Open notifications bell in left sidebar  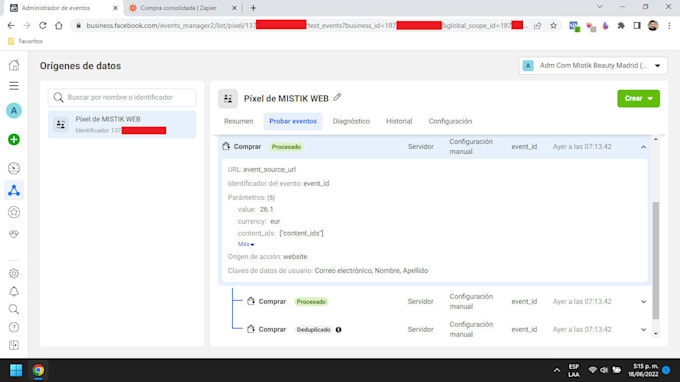click(x=14, y=291)
